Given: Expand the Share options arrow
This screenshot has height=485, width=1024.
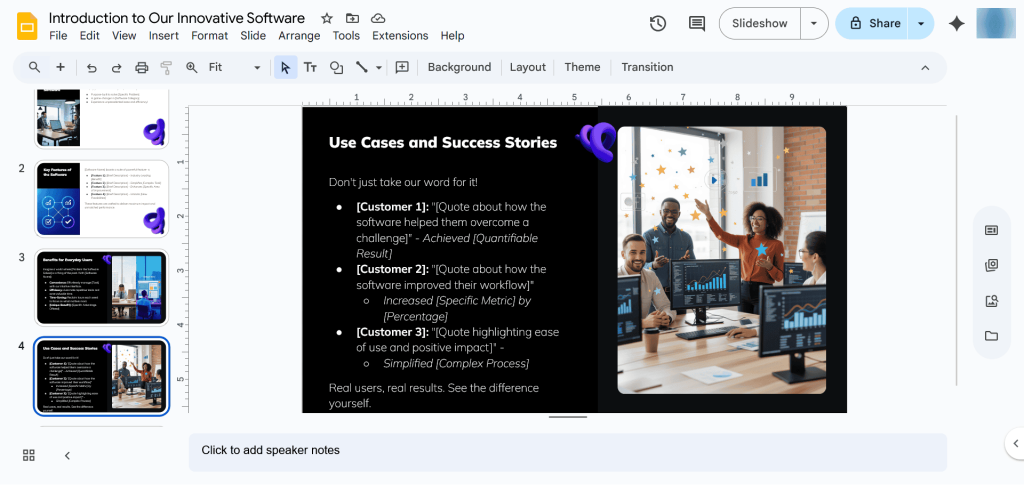Looking at the screenshot, I should coord(920,24).
